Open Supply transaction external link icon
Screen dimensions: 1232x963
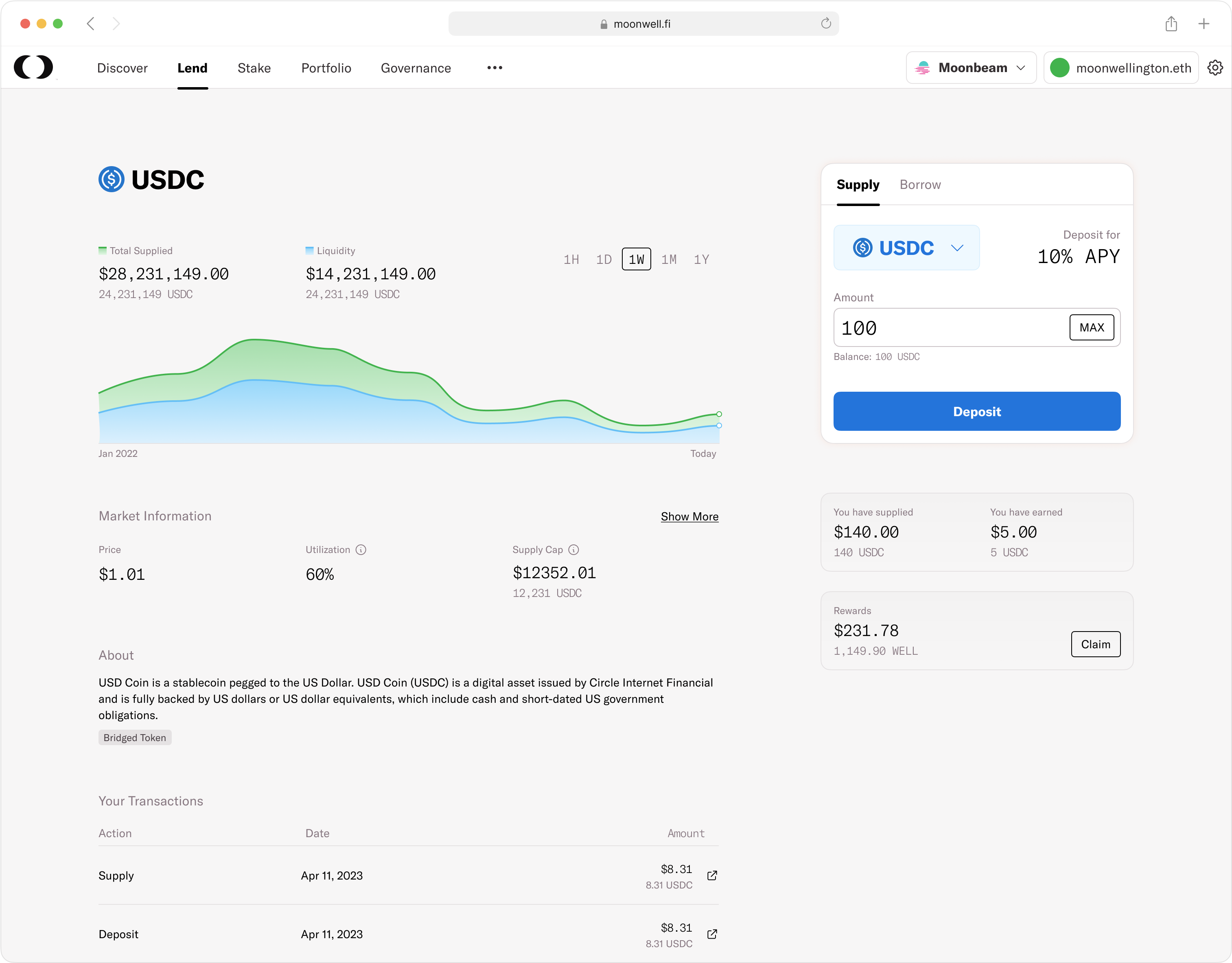point(712,875)
